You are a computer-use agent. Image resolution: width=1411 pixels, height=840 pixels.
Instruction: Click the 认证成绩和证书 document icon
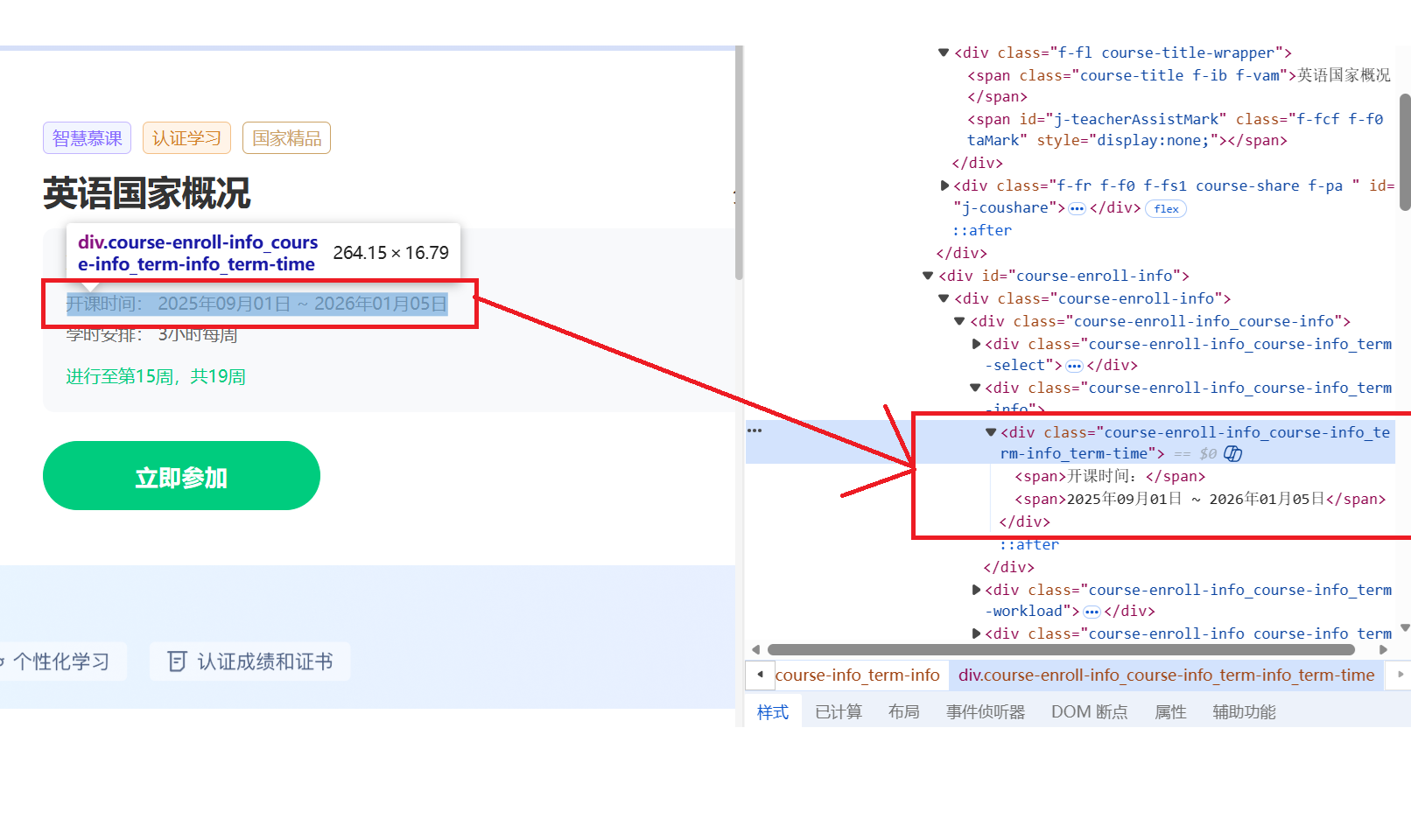pos(177,661)
